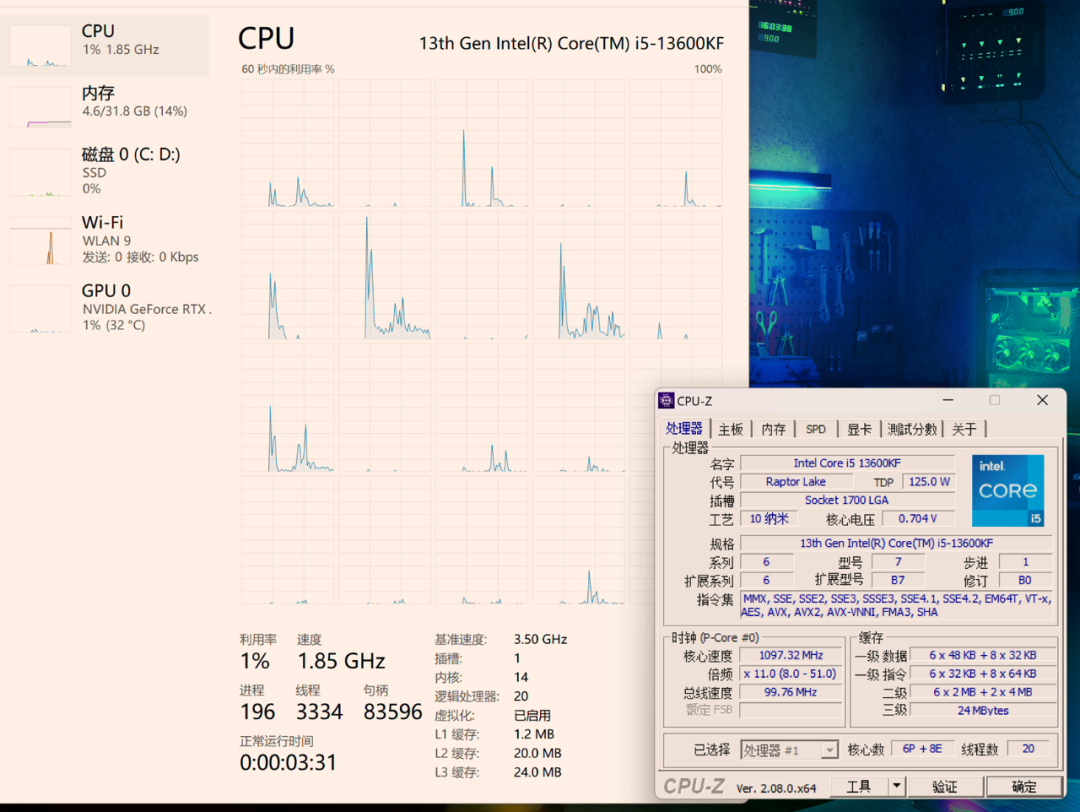Click the L1 缓存 value 1.2 MB
The width and height of the screenshot is (1080, 812).
coord(534,734)
